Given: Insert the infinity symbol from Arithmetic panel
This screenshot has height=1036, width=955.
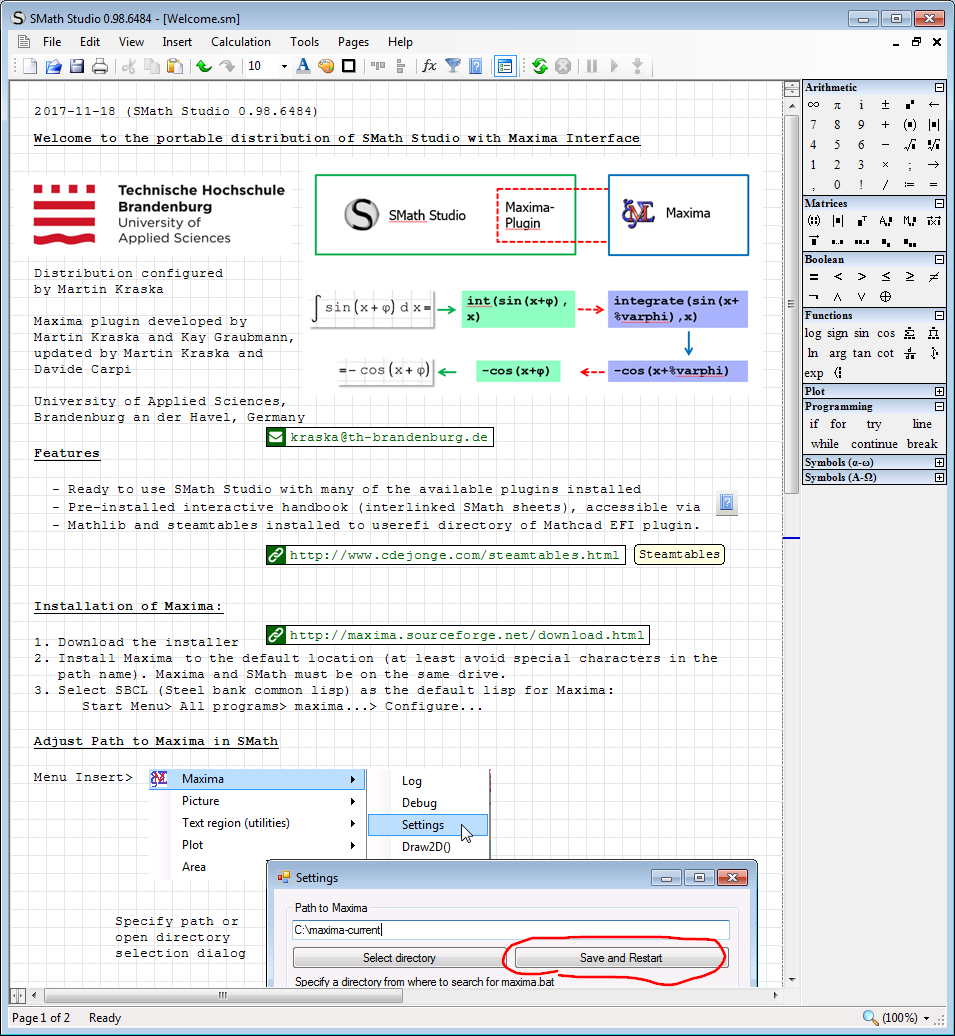Looking at the screenshot, I should pyautogui.click(x=814, y=105).
